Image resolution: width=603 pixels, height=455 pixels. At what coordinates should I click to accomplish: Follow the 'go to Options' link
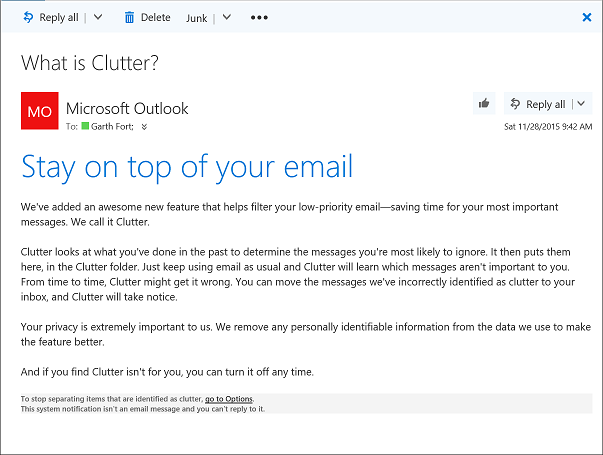229,400
